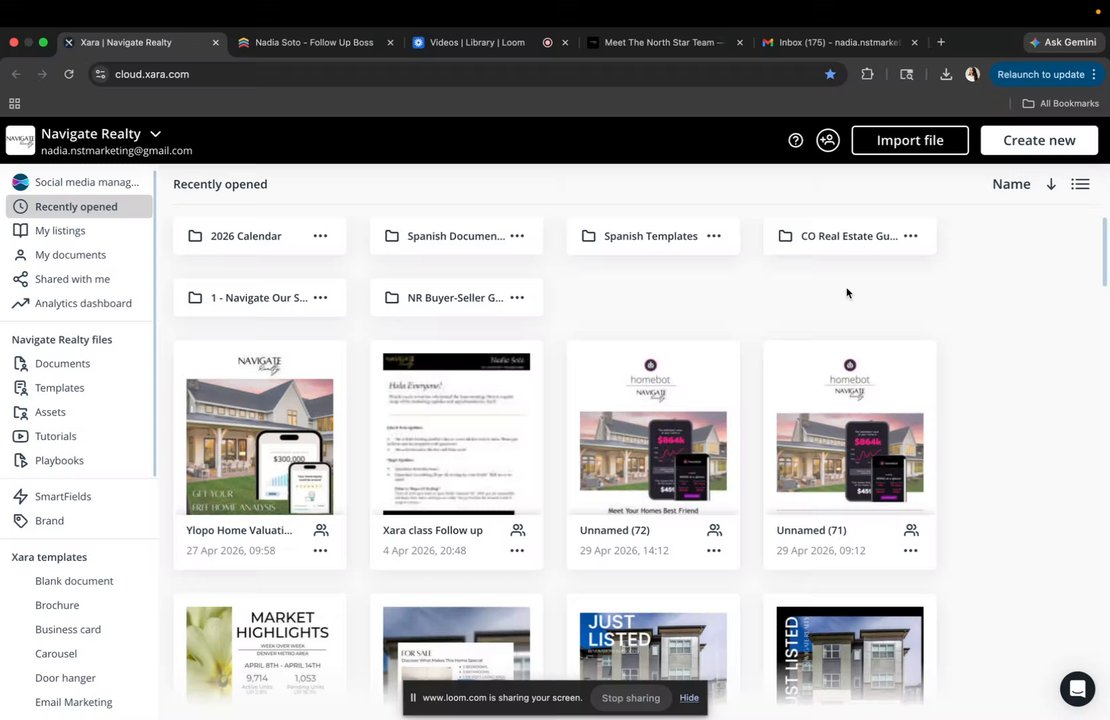Click sharing icon on Ylopo Home Valuati... card
This screenshot has width=1110, height=720.
321,530
